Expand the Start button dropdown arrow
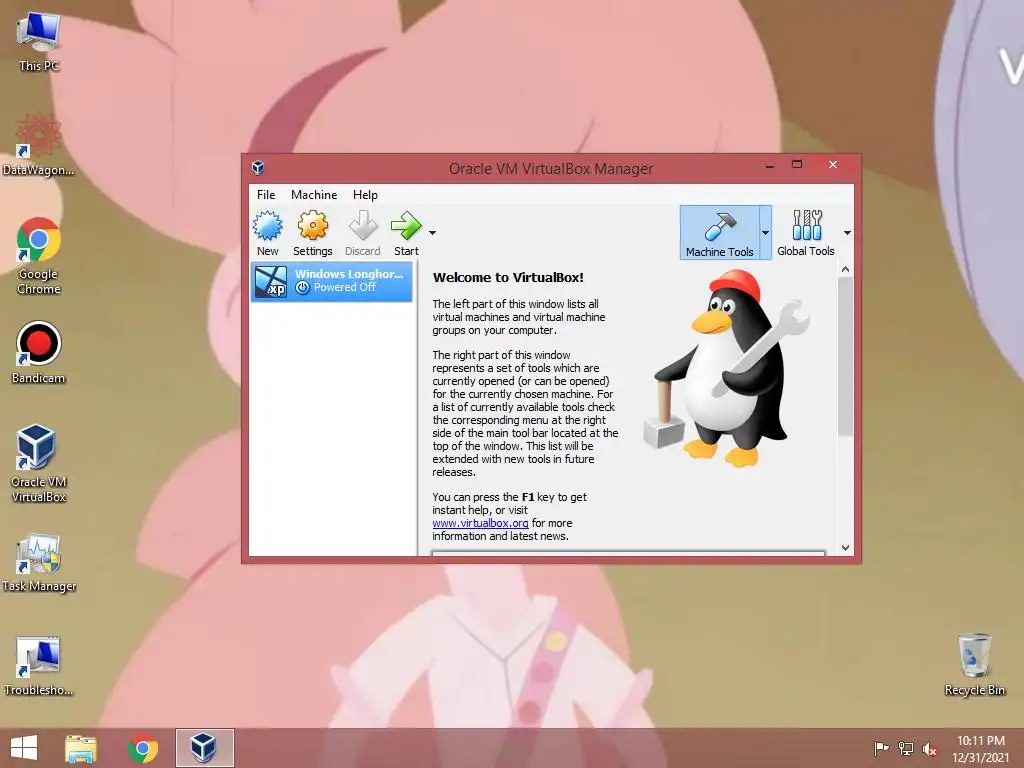The height and width of the screenshot is (768, 1024). pyautogui.click(x=432, y=232)
